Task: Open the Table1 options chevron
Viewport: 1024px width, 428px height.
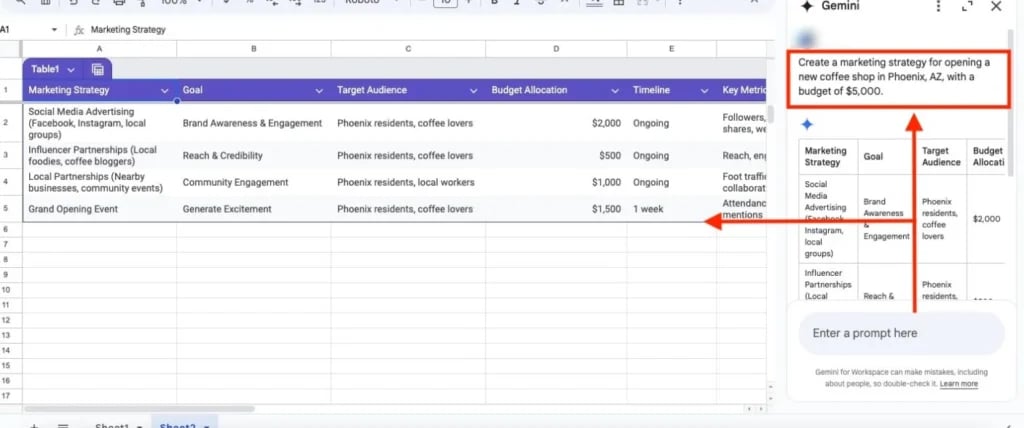Action: [71, 69]
